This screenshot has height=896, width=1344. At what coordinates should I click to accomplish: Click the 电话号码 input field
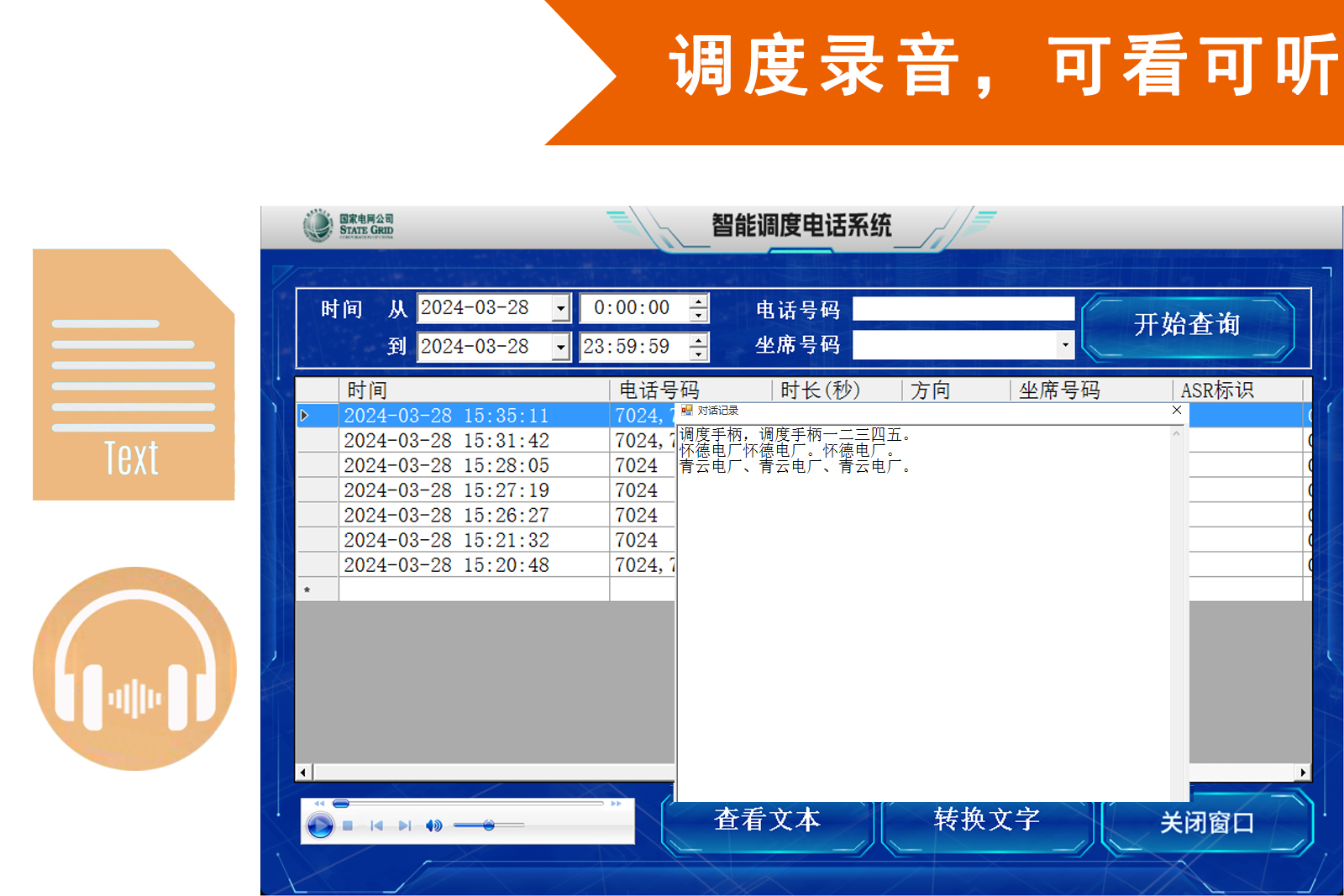pos(963,309)
